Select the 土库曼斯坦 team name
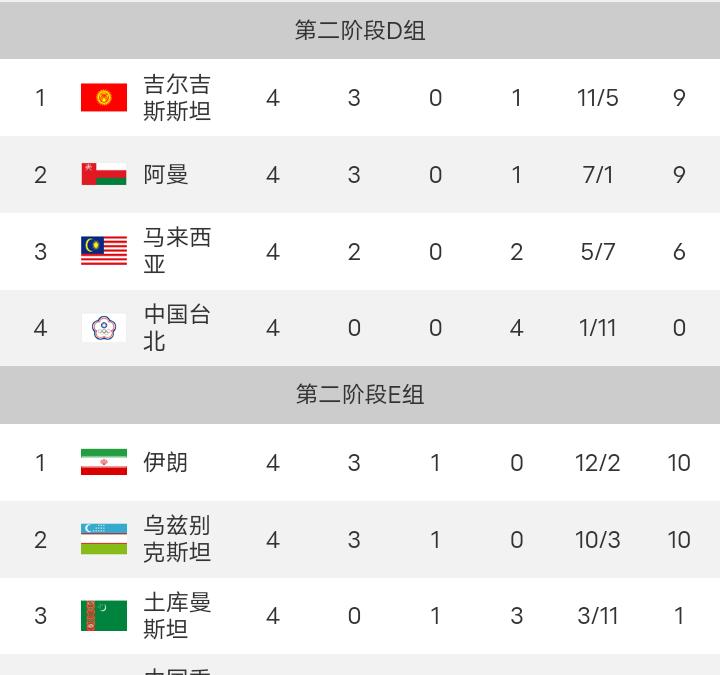This screenshot has width=720, height=675. coord(177,616)
